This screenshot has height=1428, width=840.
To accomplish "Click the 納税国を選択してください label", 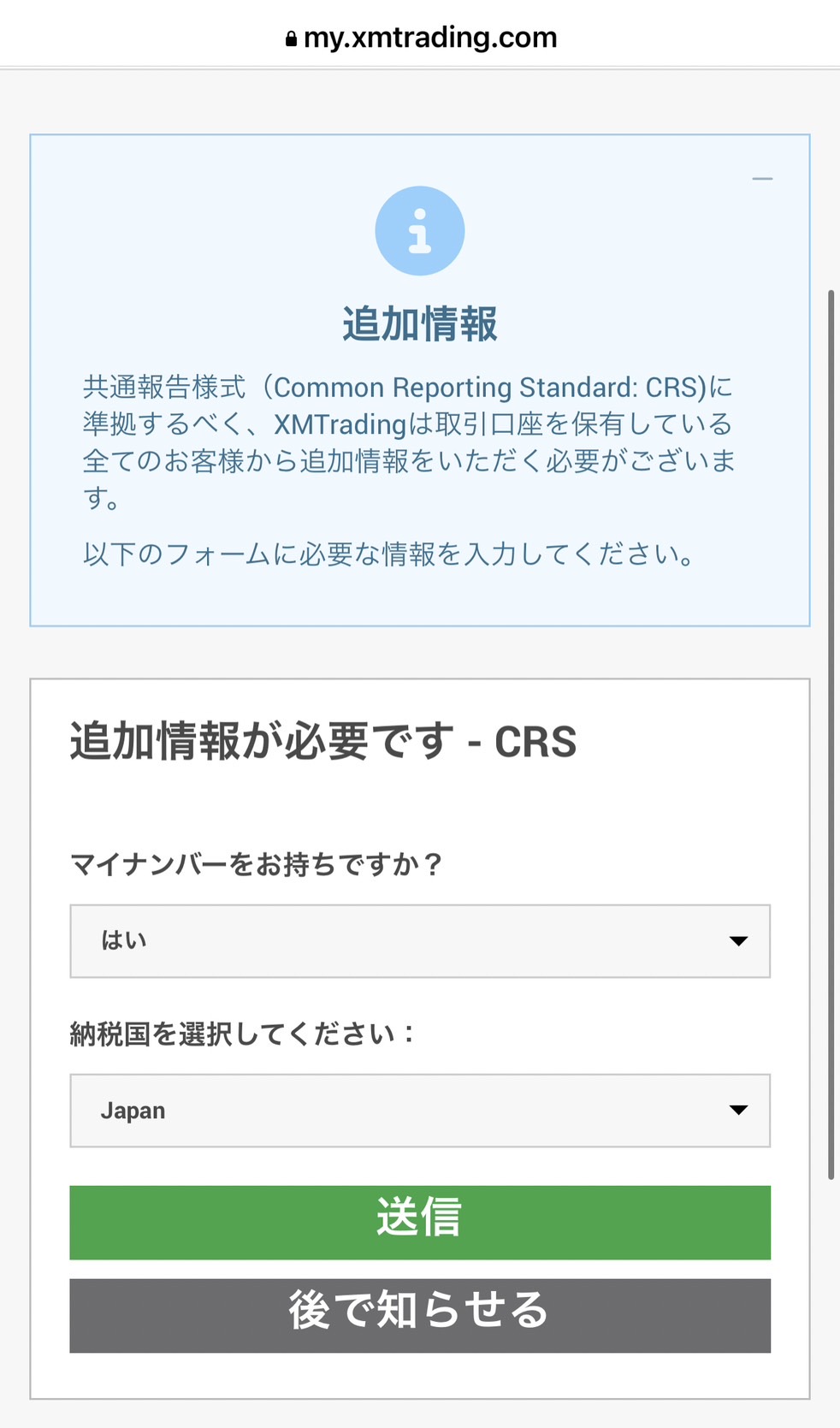I will pos(242,1034).
